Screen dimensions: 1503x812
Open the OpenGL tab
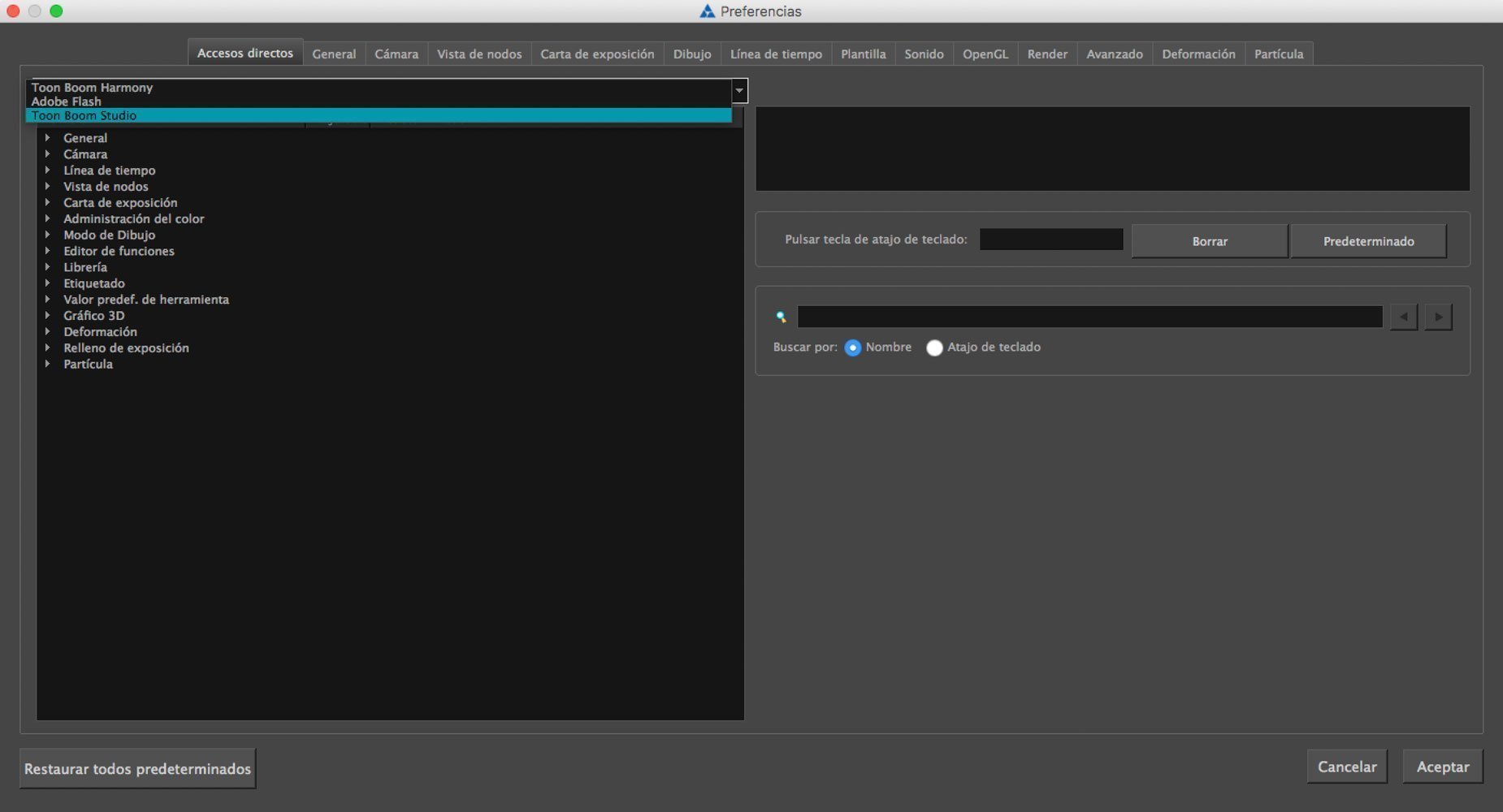tap(985, 54)
